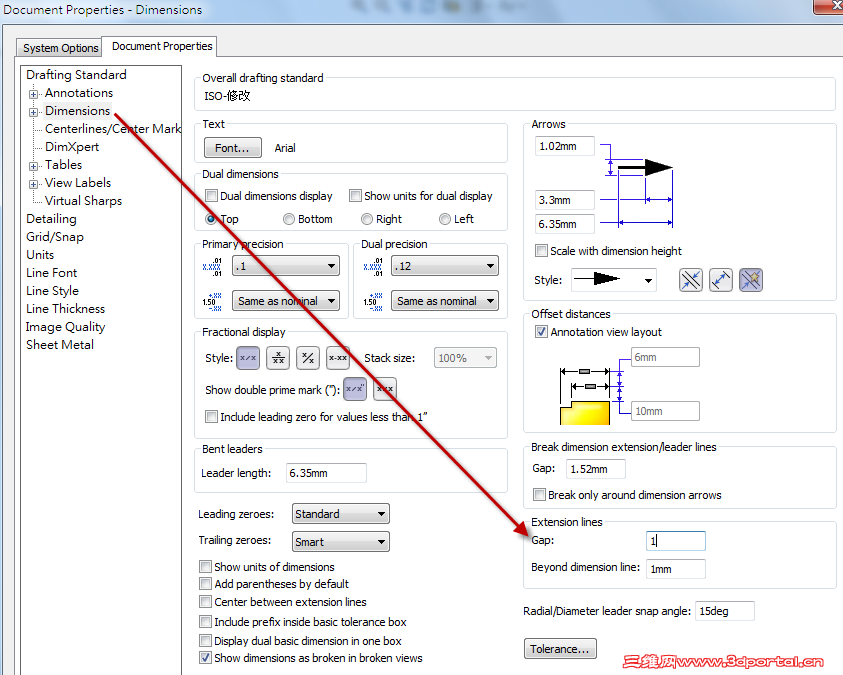The width and height of the screenshot is (843, 675).
Task: Select DimXpert in the tree
Action: coord(72,147)
